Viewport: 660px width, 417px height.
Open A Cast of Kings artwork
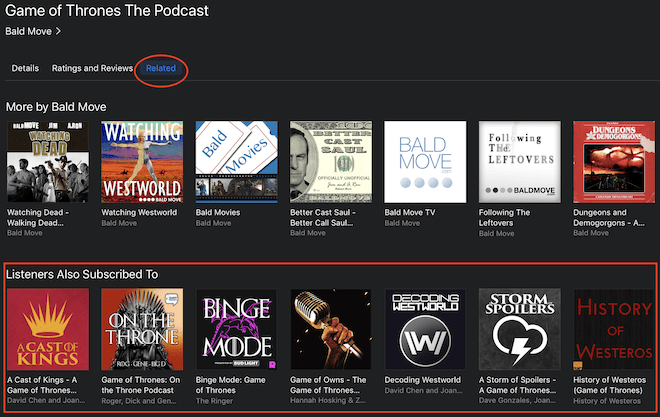pyautogui.click(x=48, y=329)
